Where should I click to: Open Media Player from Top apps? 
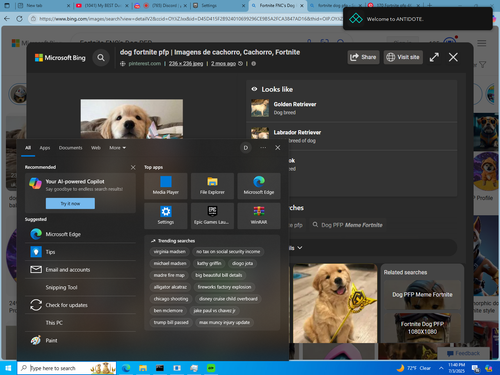pos(166,186)
